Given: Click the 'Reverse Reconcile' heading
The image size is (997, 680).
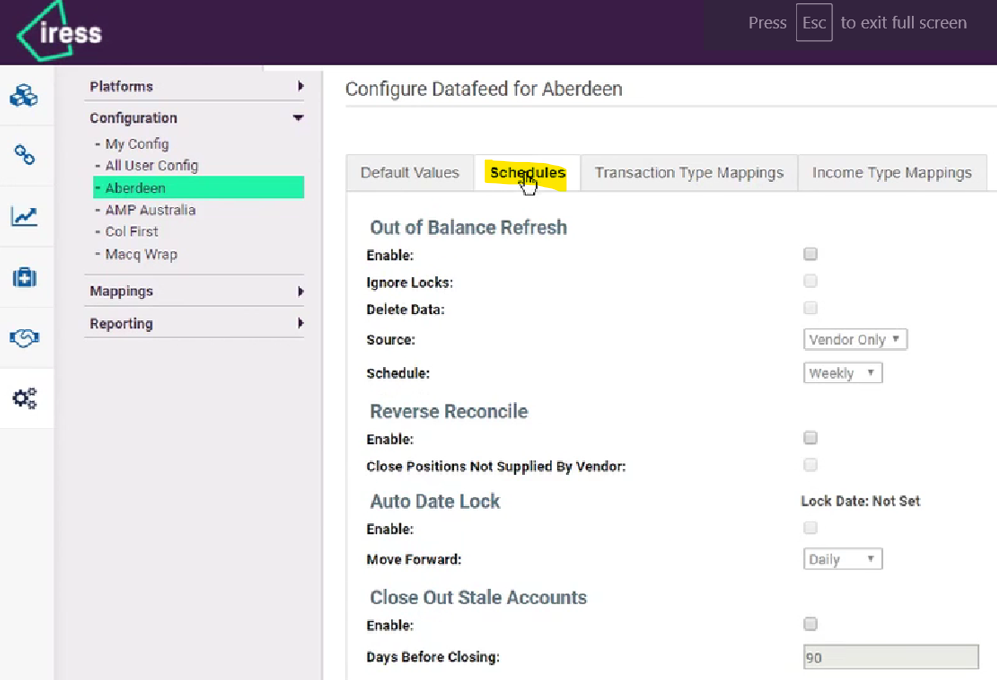Looking at the screenshot, I should [449, 411].
